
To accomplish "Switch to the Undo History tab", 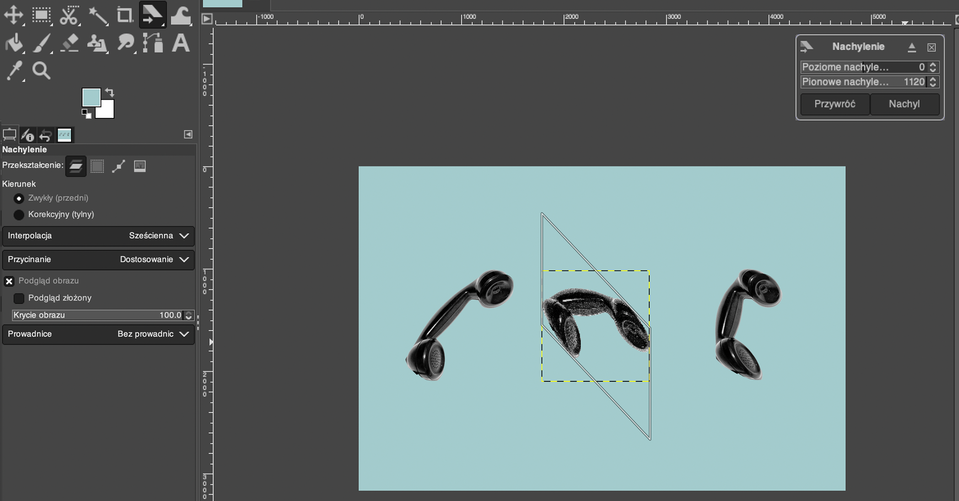I will click(46, 135).
